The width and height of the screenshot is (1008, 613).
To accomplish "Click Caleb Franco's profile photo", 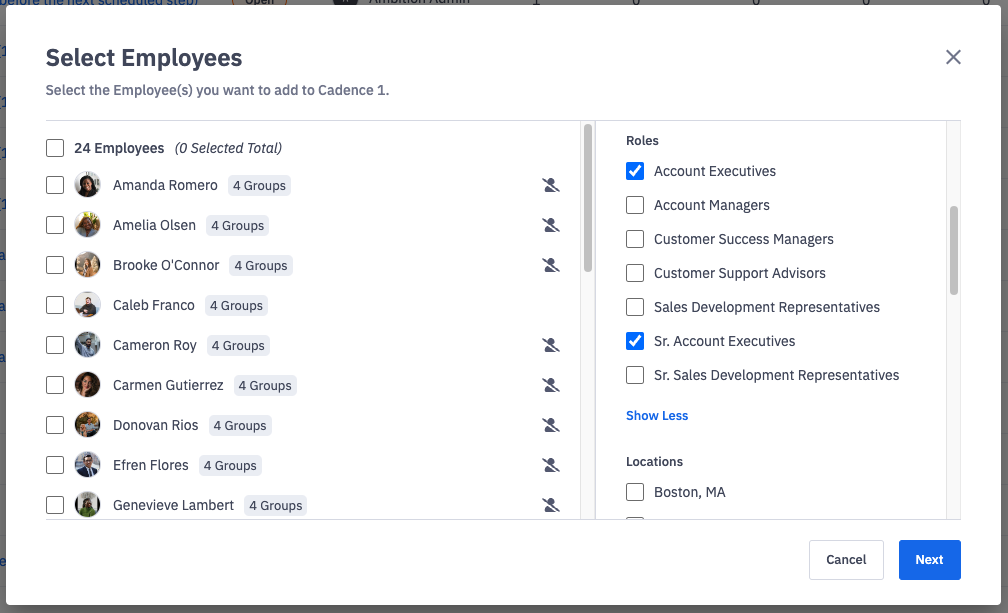I will (87, 305).
